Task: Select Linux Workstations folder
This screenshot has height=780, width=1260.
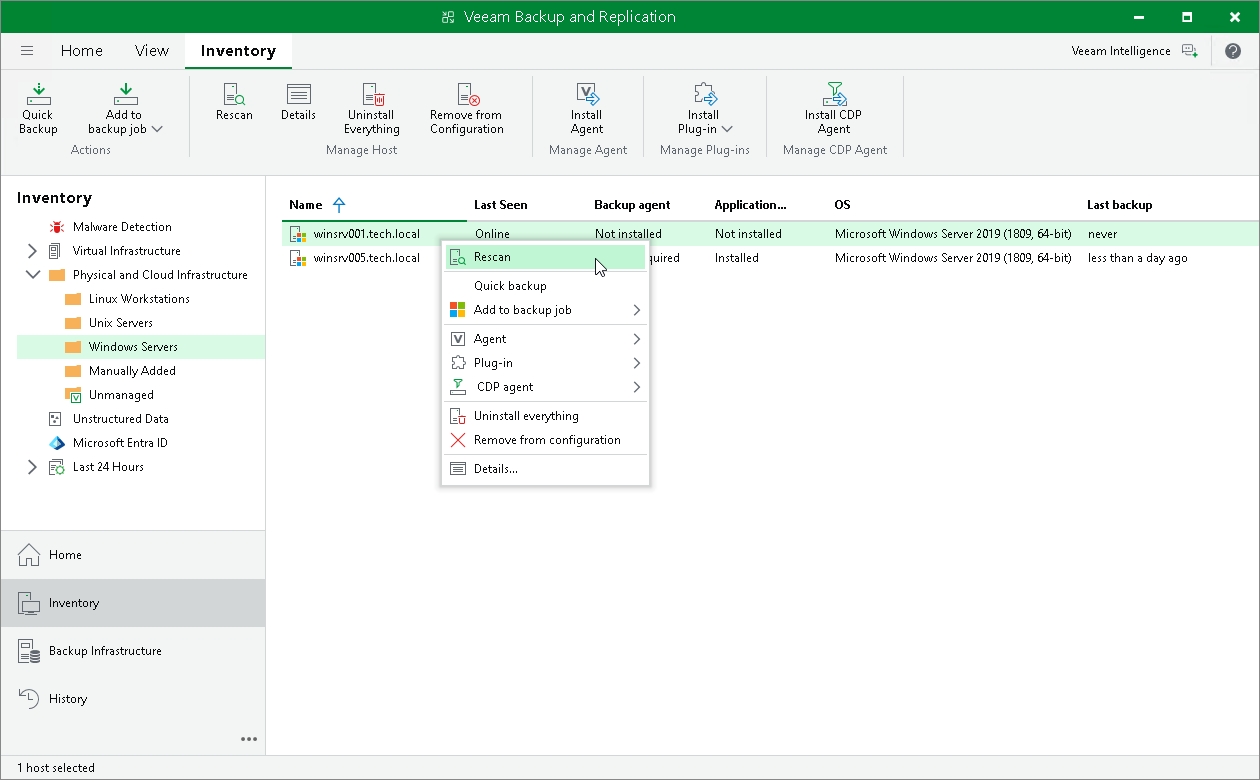Action: pos(138,299)
